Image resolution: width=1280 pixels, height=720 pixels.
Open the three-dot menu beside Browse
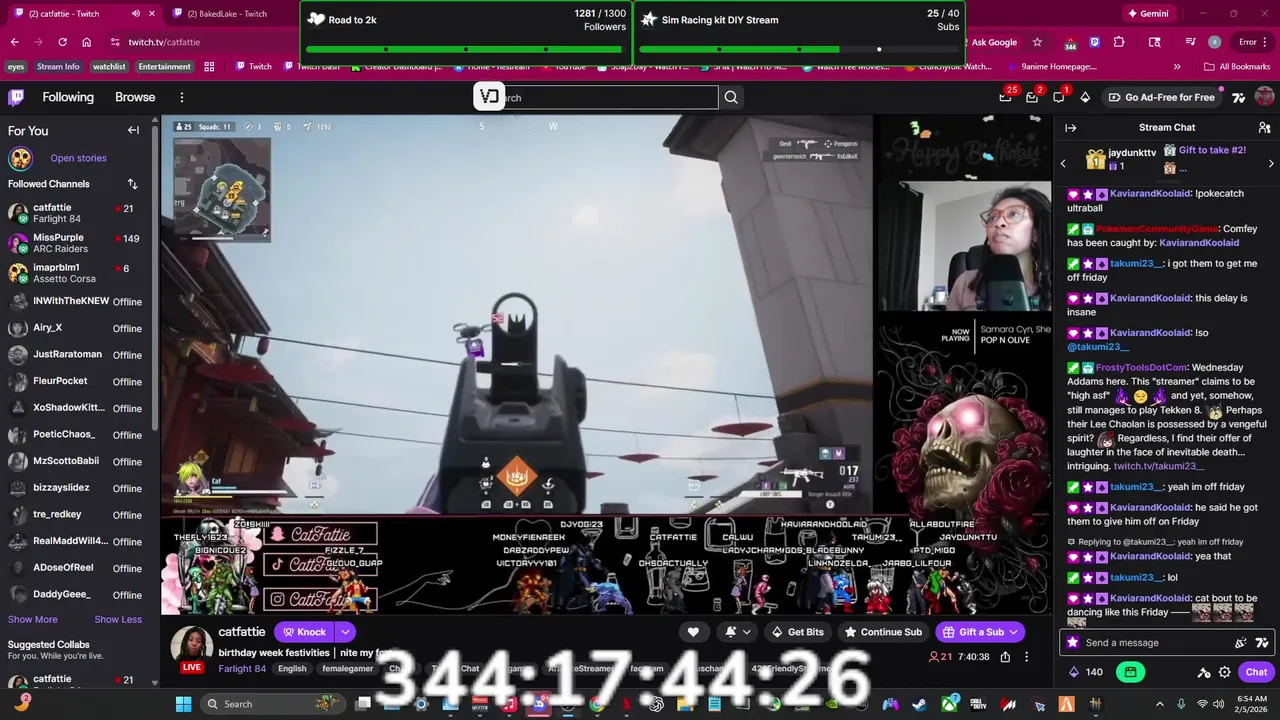[x=182, y=97]
